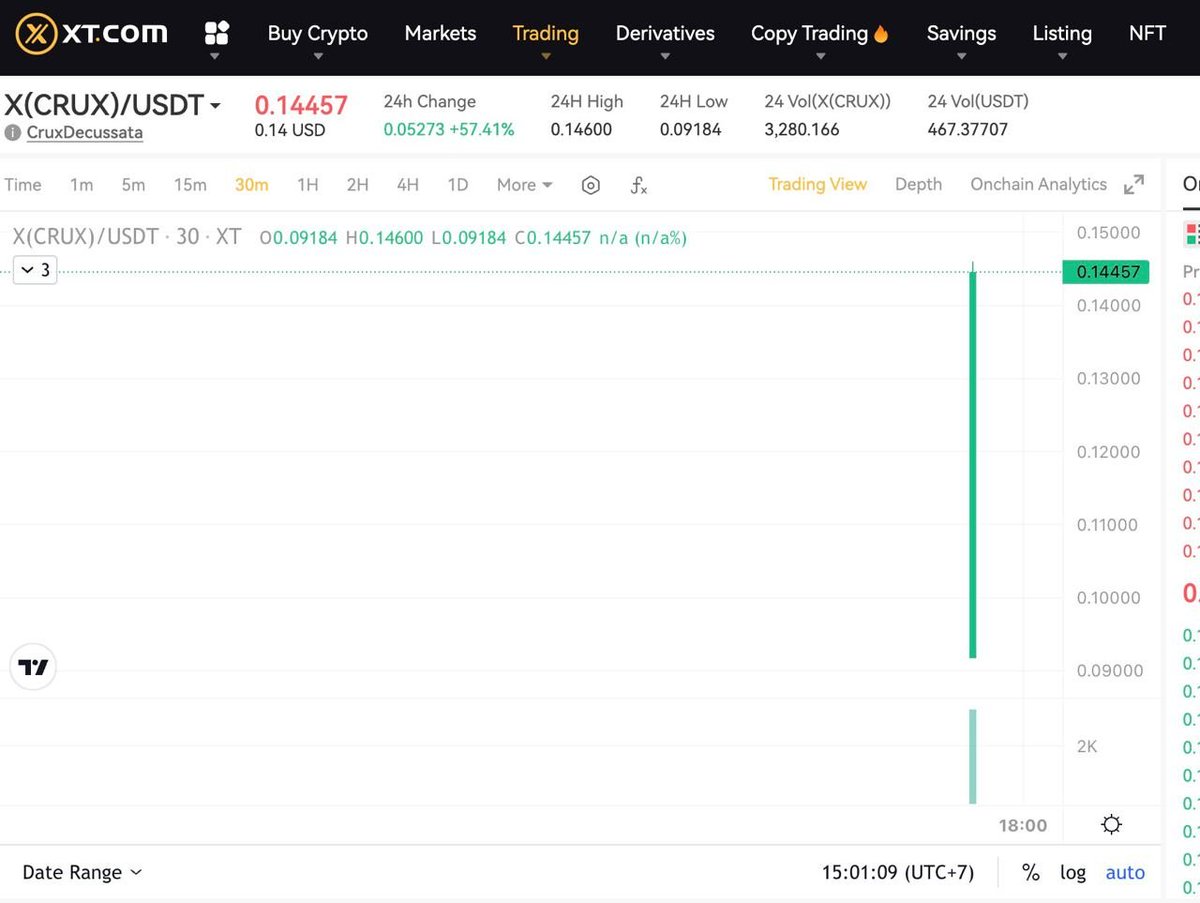Expand the indicator legend showing 3
The image size is (1200, 903).
(35, 270)
